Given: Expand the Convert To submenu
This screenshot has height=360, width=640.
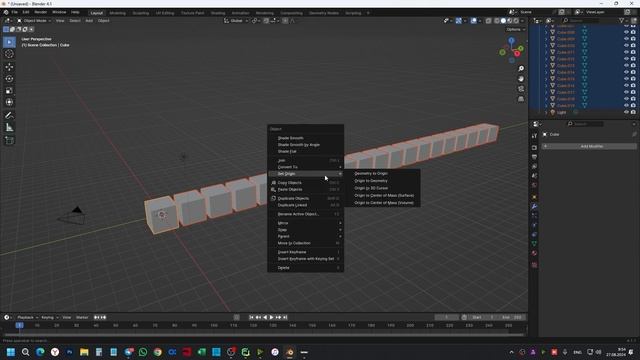Looking at the screenshot, I should 305,167.
